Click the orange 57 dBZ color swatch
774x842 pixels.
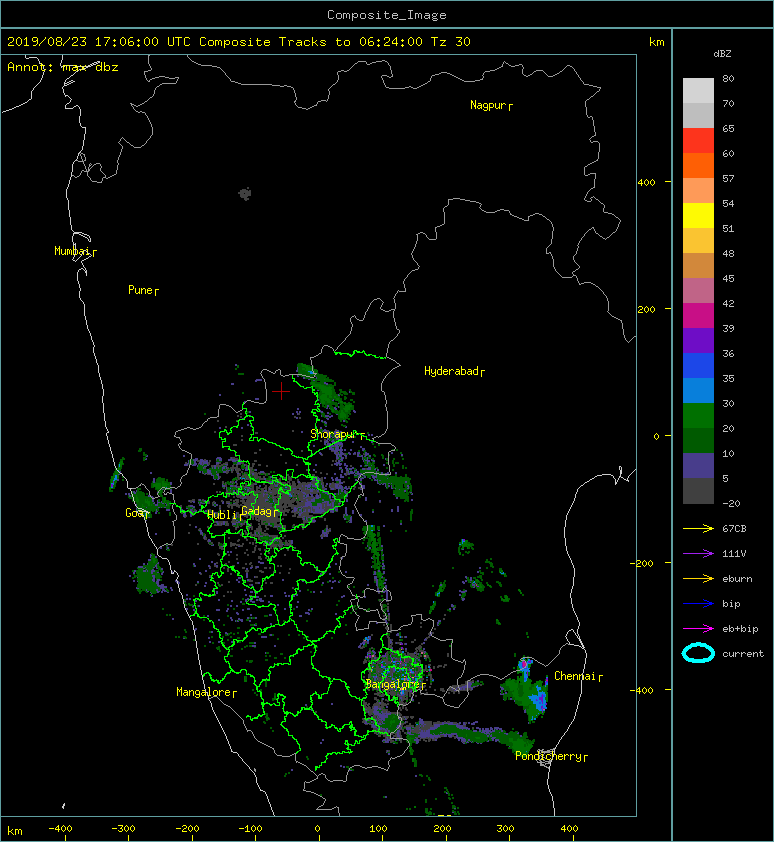[698, 165]
